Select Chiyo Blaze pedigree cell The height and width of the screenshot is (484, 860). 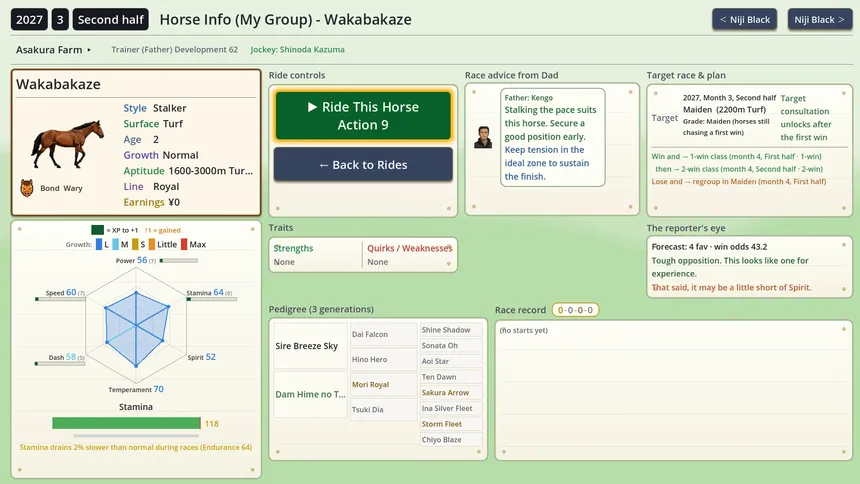(x=451, y=440)
